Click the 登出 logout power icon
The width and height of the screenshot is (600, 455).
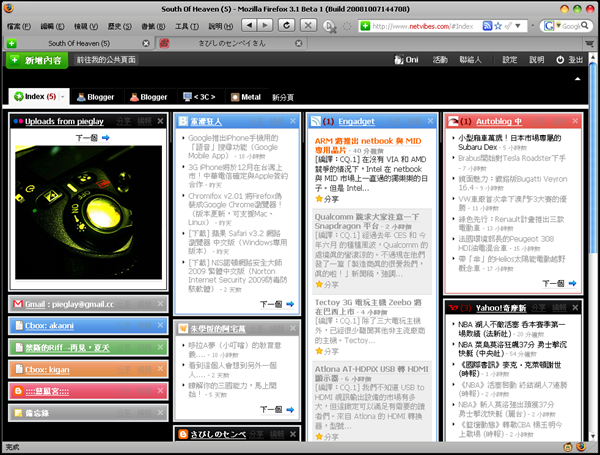pos(560,60)
